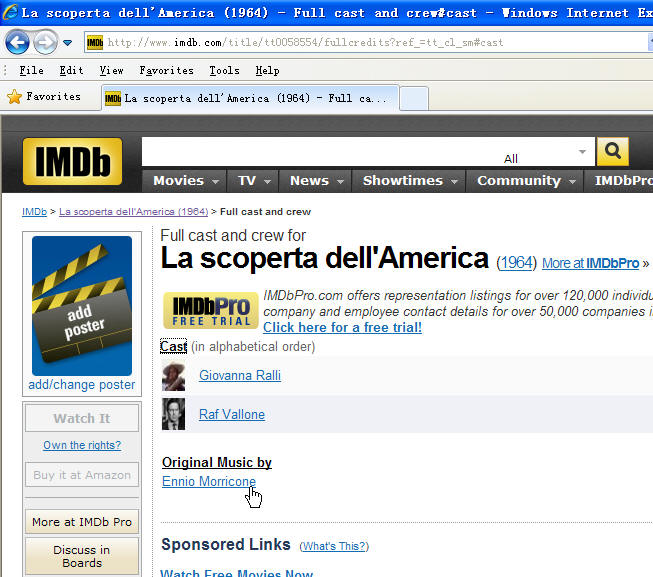Open the Ennio Morricone link
Viewport: 653px width, 577px height.
(209, 481)
